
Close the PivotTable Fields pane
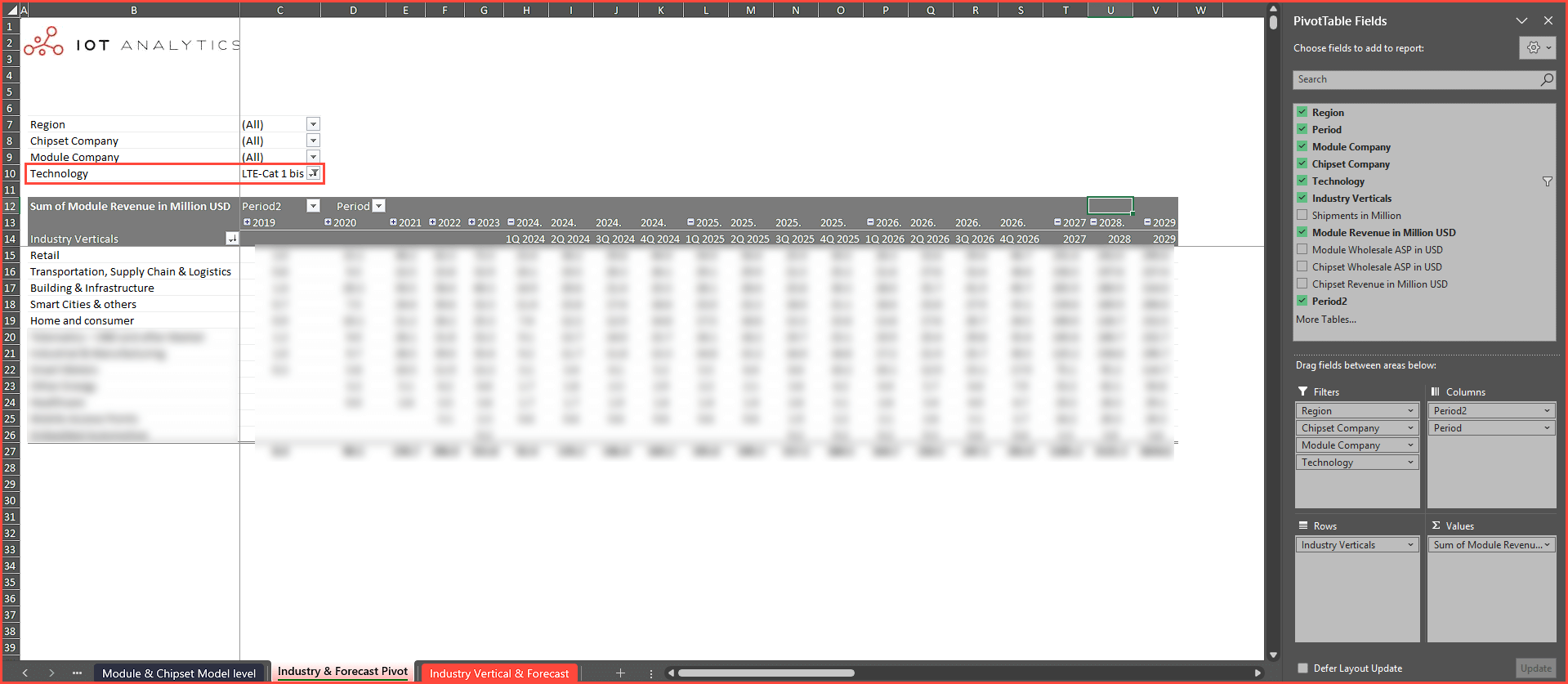[x=1548, y=20]
